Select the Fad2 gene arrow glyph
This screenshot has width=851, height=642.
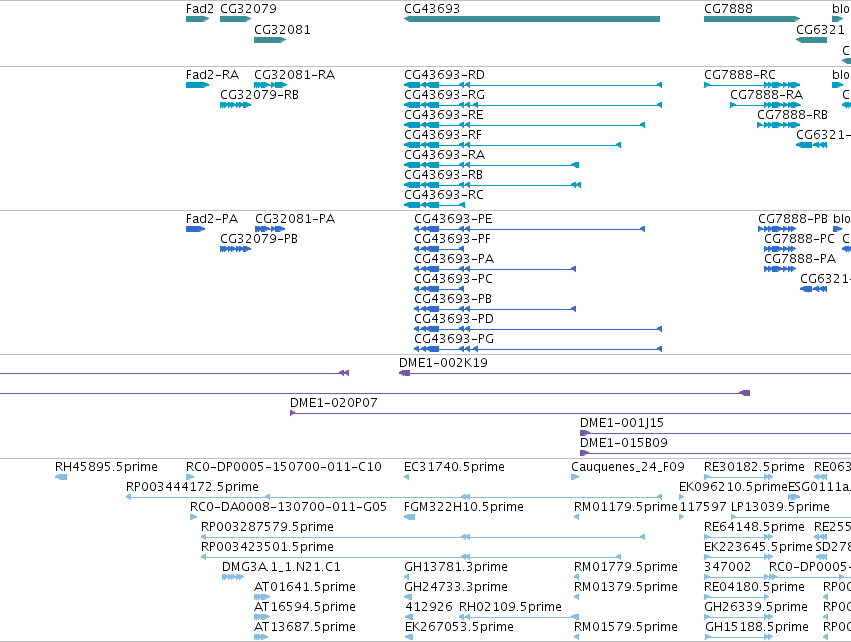[197, 19]
